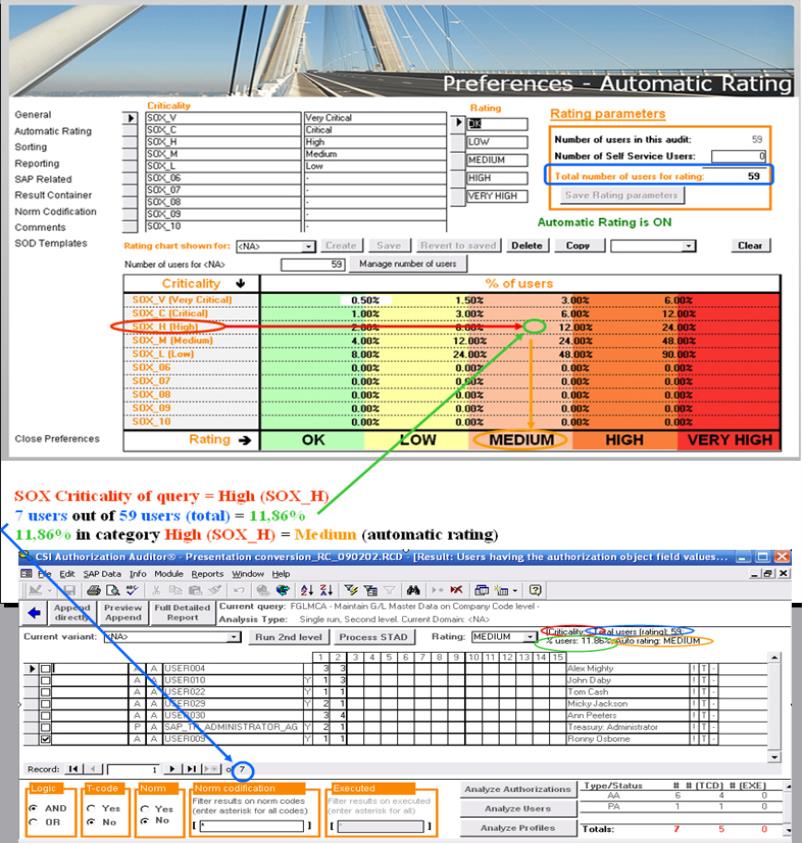Click the Number of Self Service Users field

[739, 156]
